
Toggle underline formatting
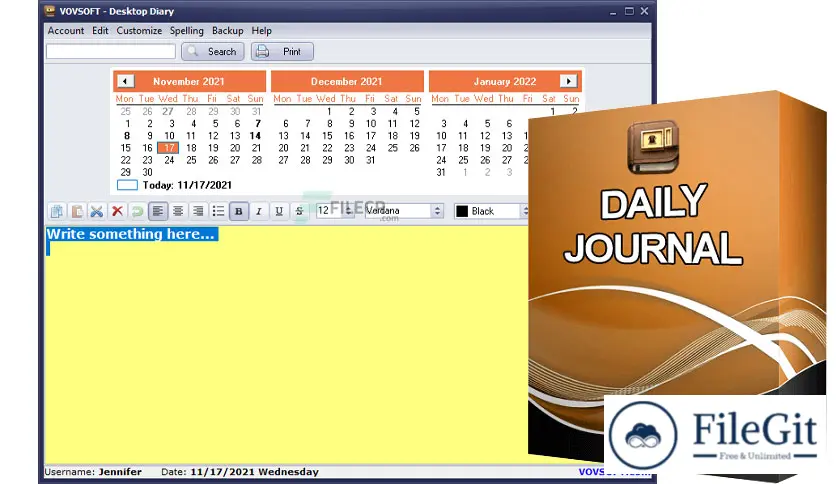tap(279, 211)
